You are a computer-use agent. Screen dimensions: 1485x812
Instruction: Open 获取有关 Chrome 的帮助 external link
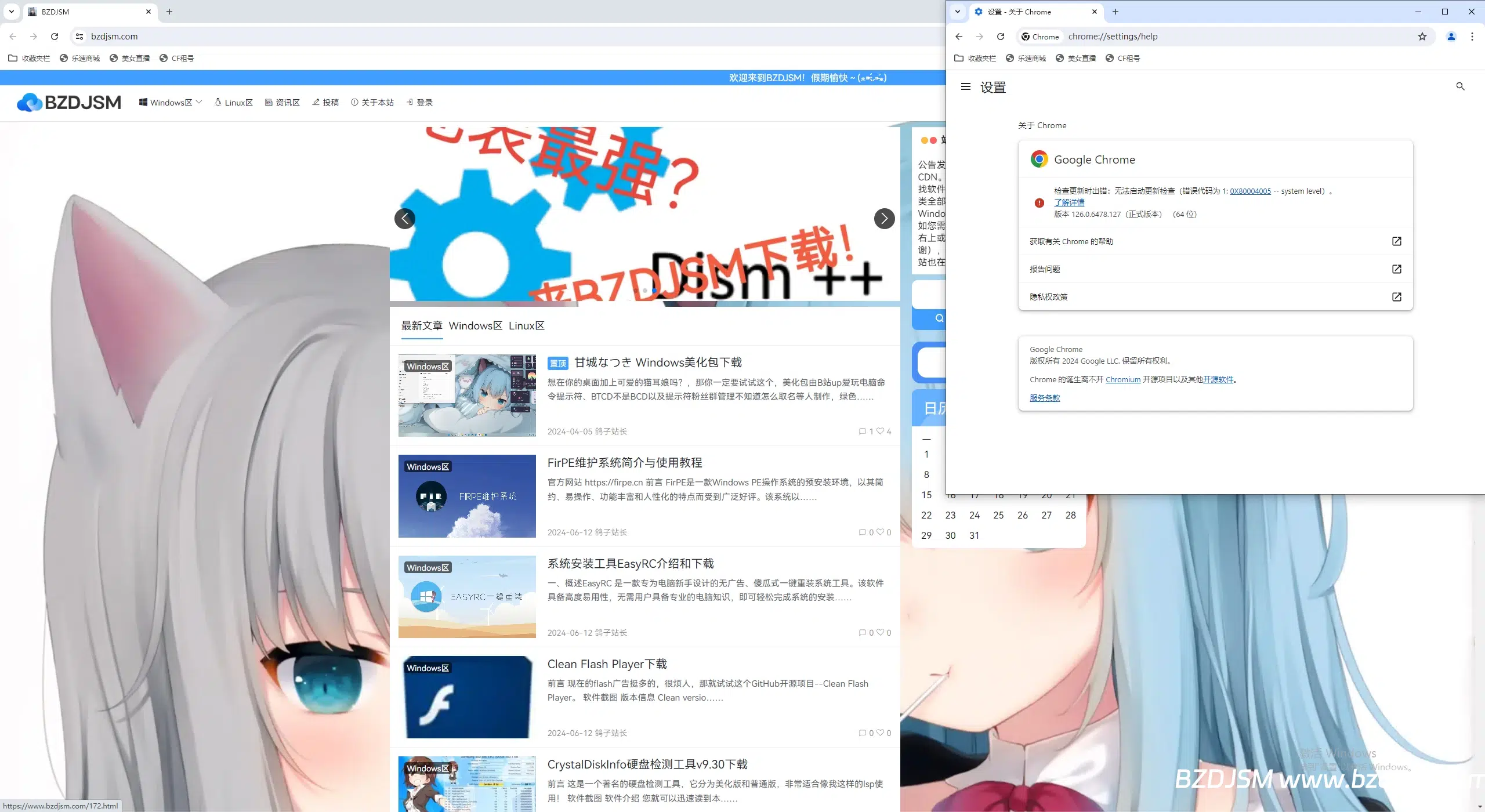click(x=1215, y=241)
